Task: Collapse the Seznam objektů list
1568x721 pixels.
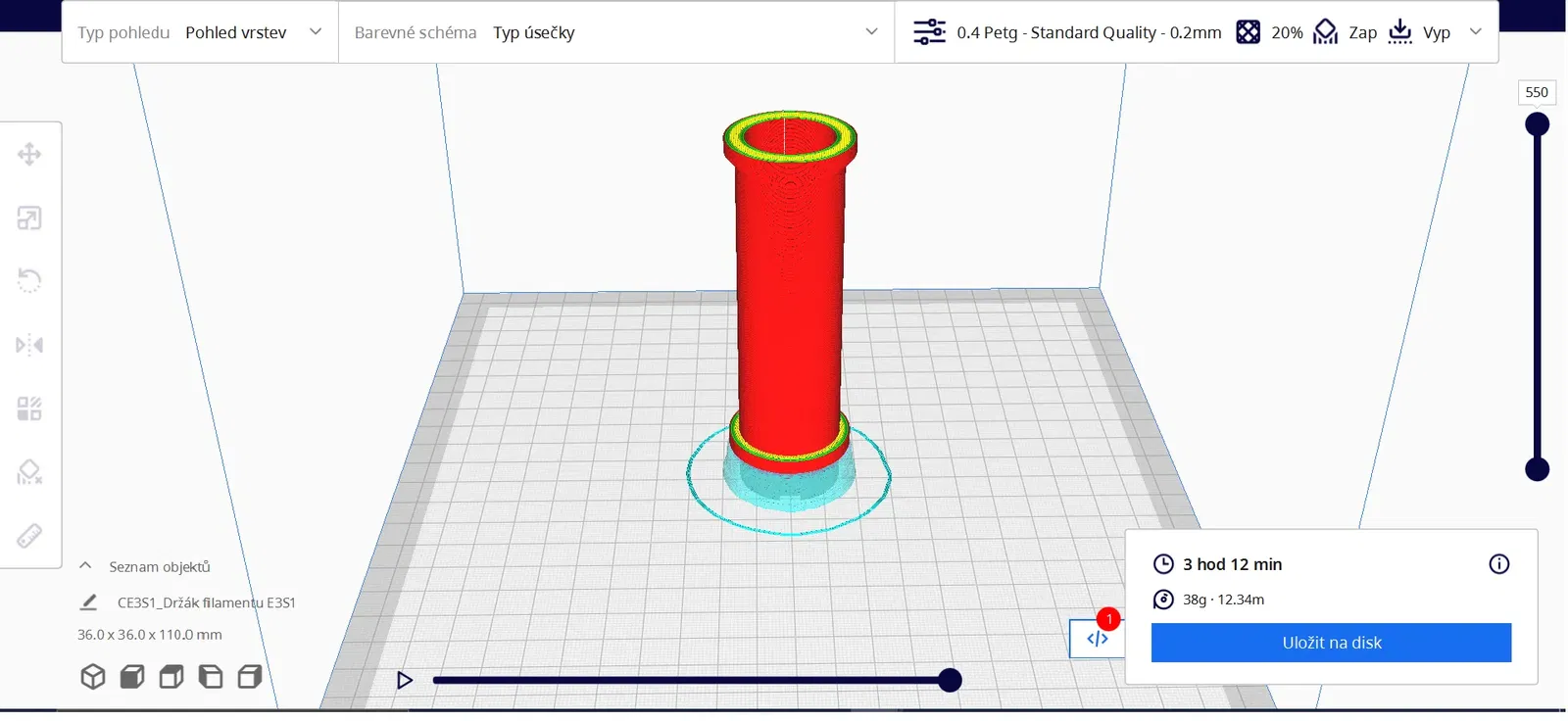Action: click(85, 566)
